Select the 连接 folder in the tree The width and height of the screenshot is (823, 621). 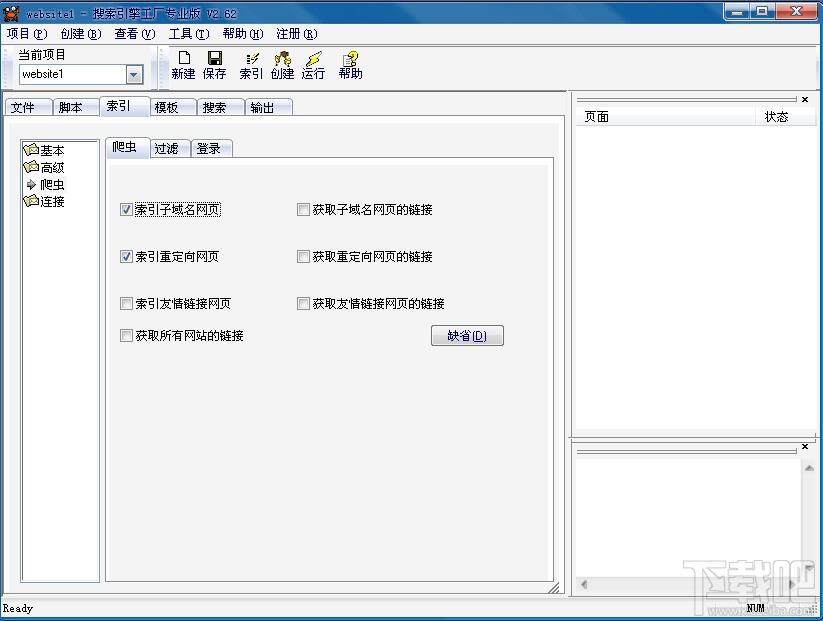pyautogui.click(x=45, y=201)
